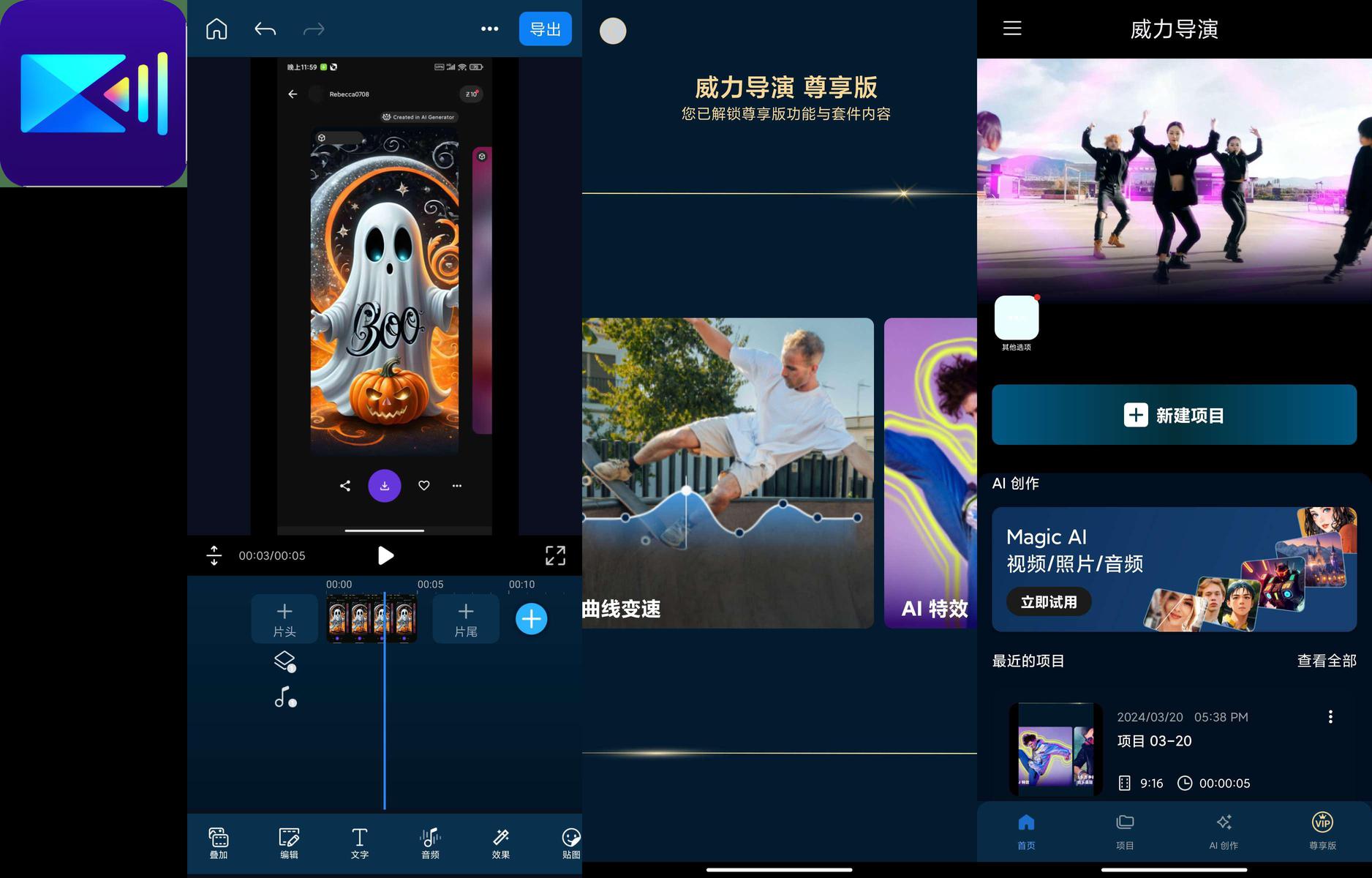Redo the last undone edit

tap(314, 29)
